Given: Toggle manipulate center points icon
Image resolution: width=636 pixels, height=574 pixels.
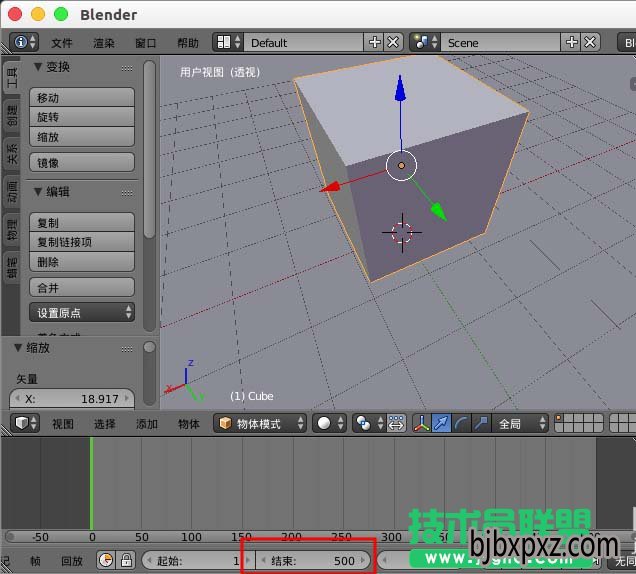Looking at the screenshot, I should 396,424.
